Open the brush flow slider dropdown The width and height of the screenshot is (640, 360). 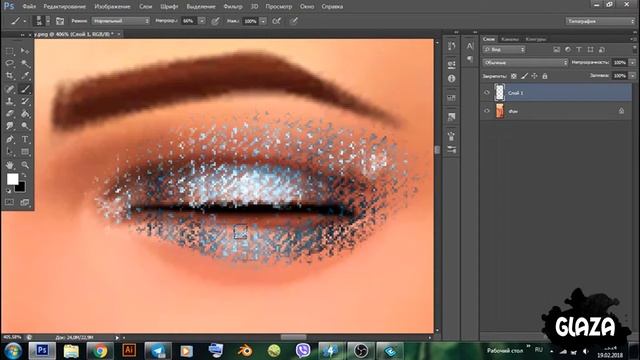[x=263, y=21]
